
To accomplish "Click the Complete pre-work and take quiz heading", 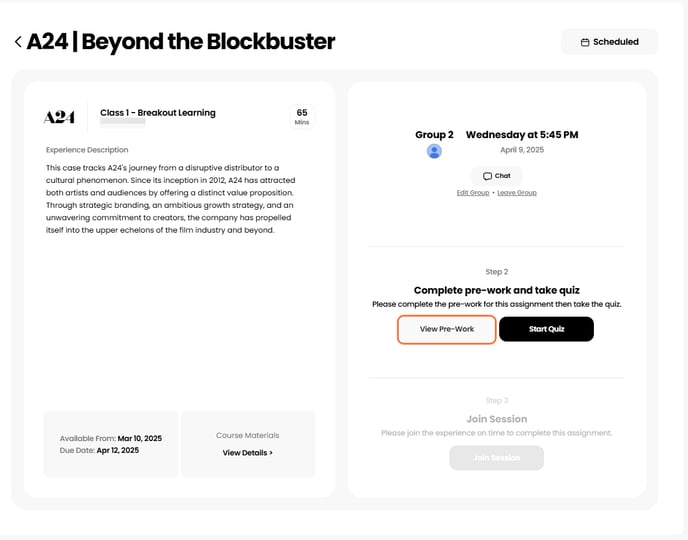I will (x=496, y=290).
